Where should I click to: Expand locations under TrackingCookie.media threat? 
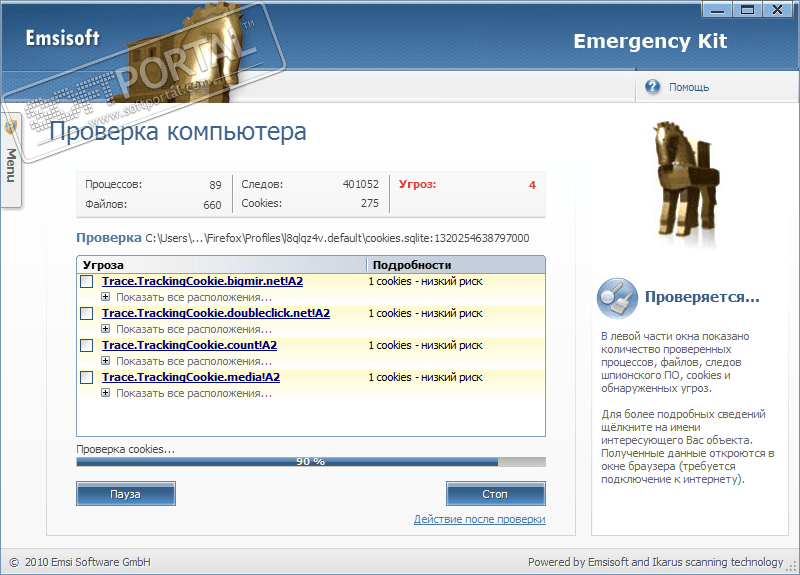click(x=105, y=393)
